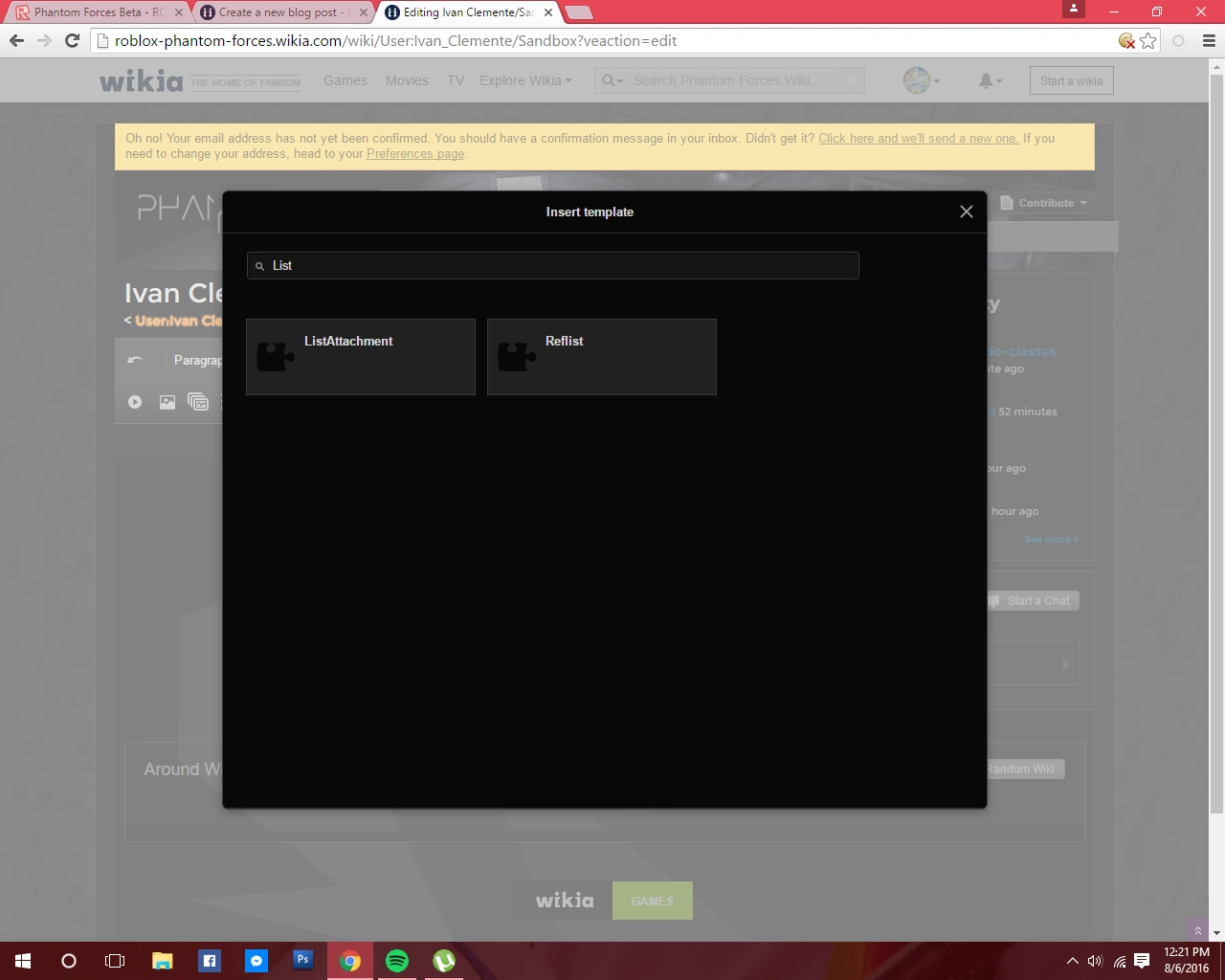Bookmark page with the star icon

pyautogui.click(x=1148, y=41)
